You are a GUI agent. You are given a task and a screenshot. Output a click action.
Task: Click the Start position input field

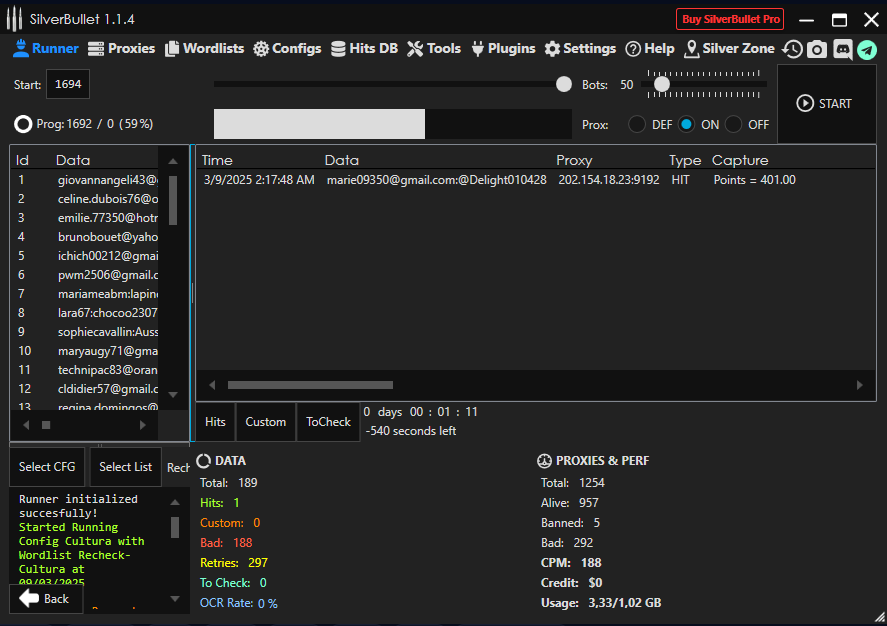pos(68,85)
